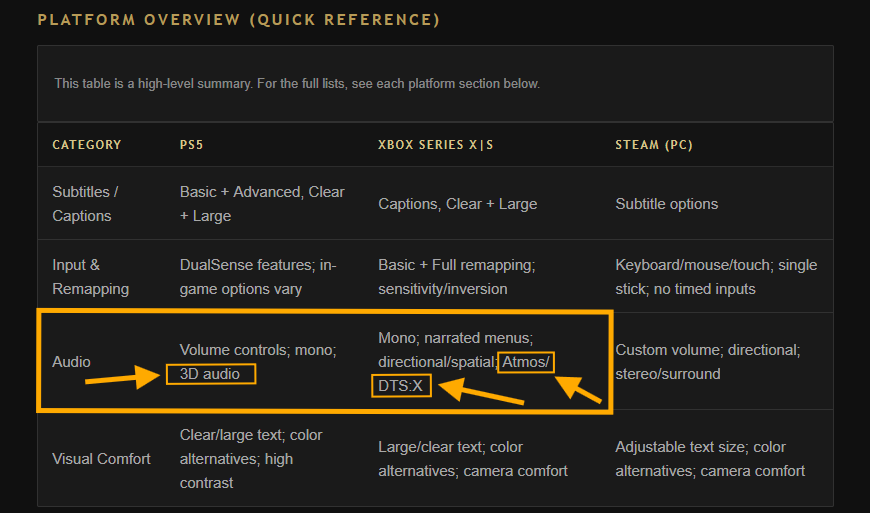Screen dimensions: 870x513
Task: Click the 'Captions, Clear + Large' cell
Action: [457, 204]
